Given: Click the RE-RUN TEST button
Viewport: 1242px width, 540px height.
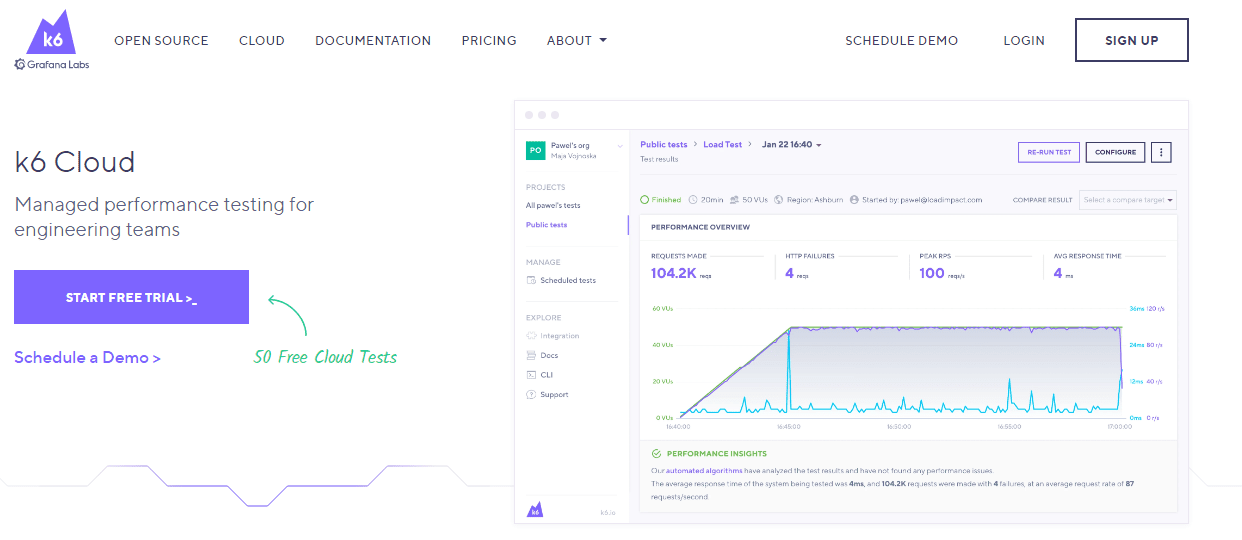Looking at the screenshot, I should 1047,152.
